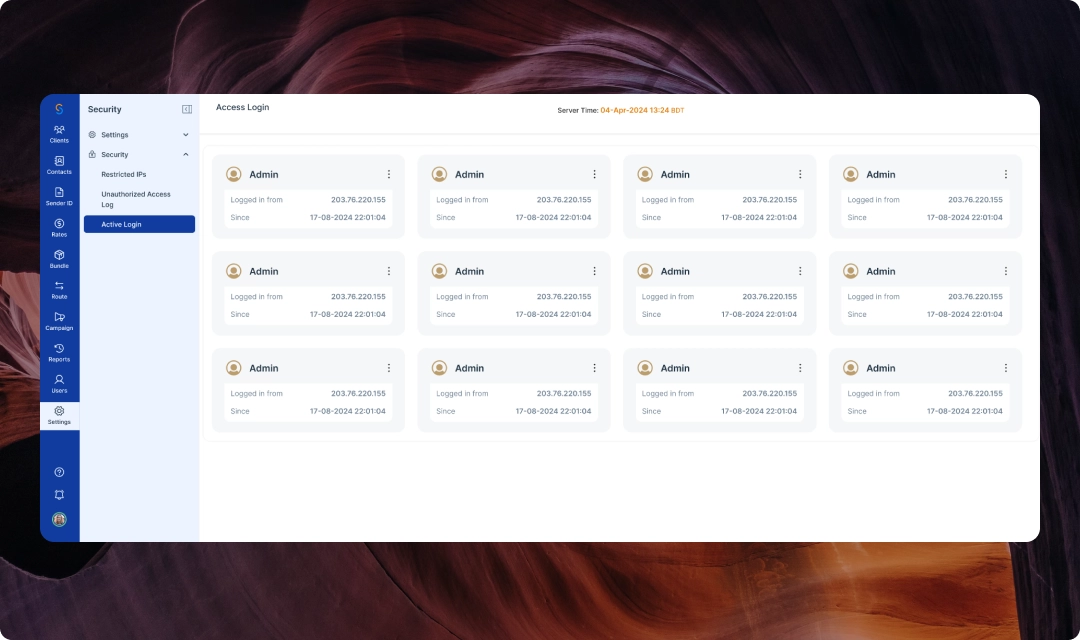Expand the Settings submenu chevron
This screenshot has height=640, width=1080.
185,135
